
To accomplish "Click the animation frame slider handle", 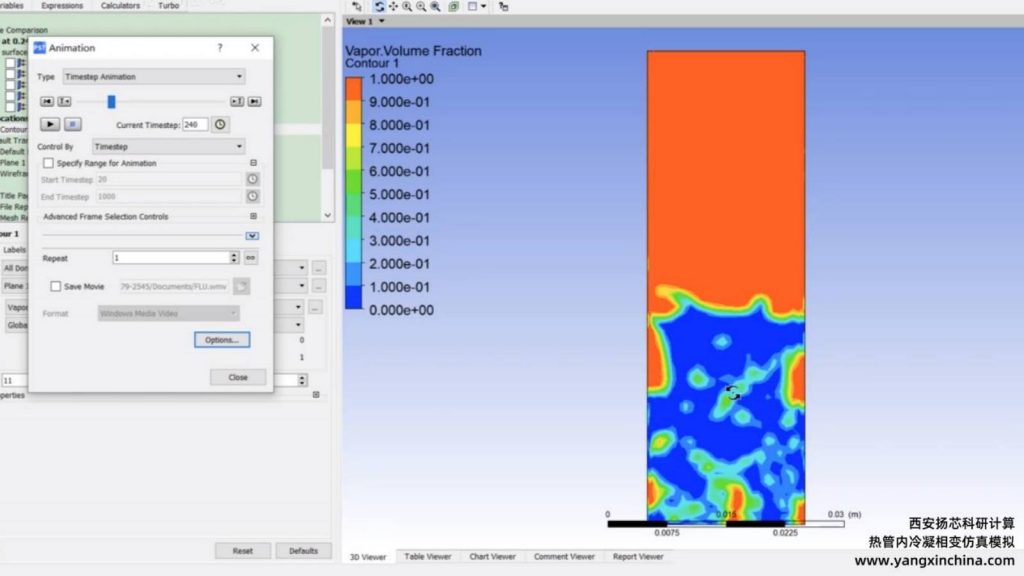I will point(112,101).
